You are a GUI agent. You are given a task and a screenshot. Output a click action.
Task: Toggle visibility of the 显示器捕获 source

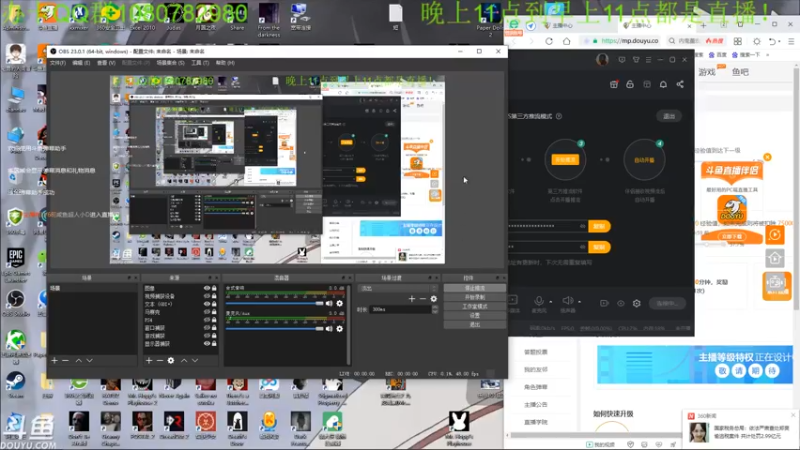click(207, 343)
